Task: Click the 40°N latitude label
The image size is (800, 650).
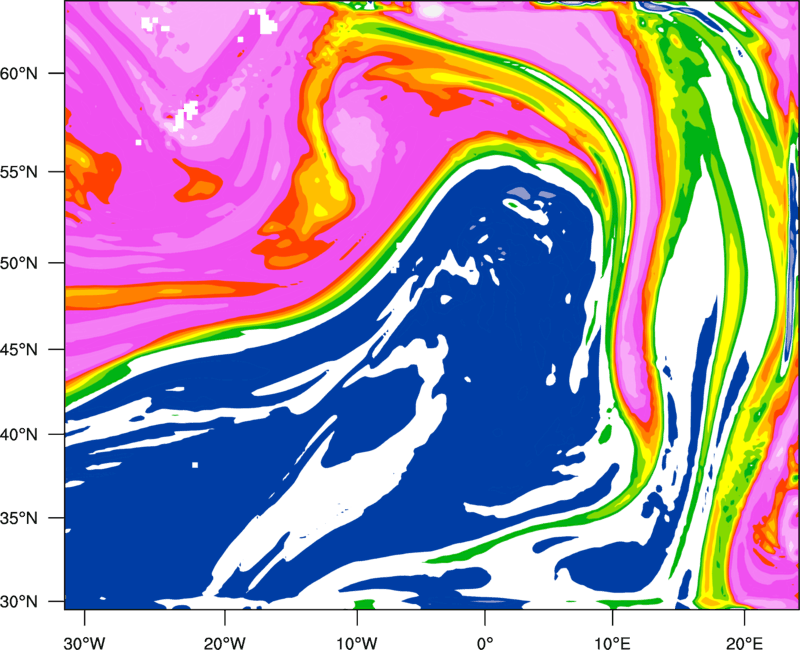Action: click(19, 435)
